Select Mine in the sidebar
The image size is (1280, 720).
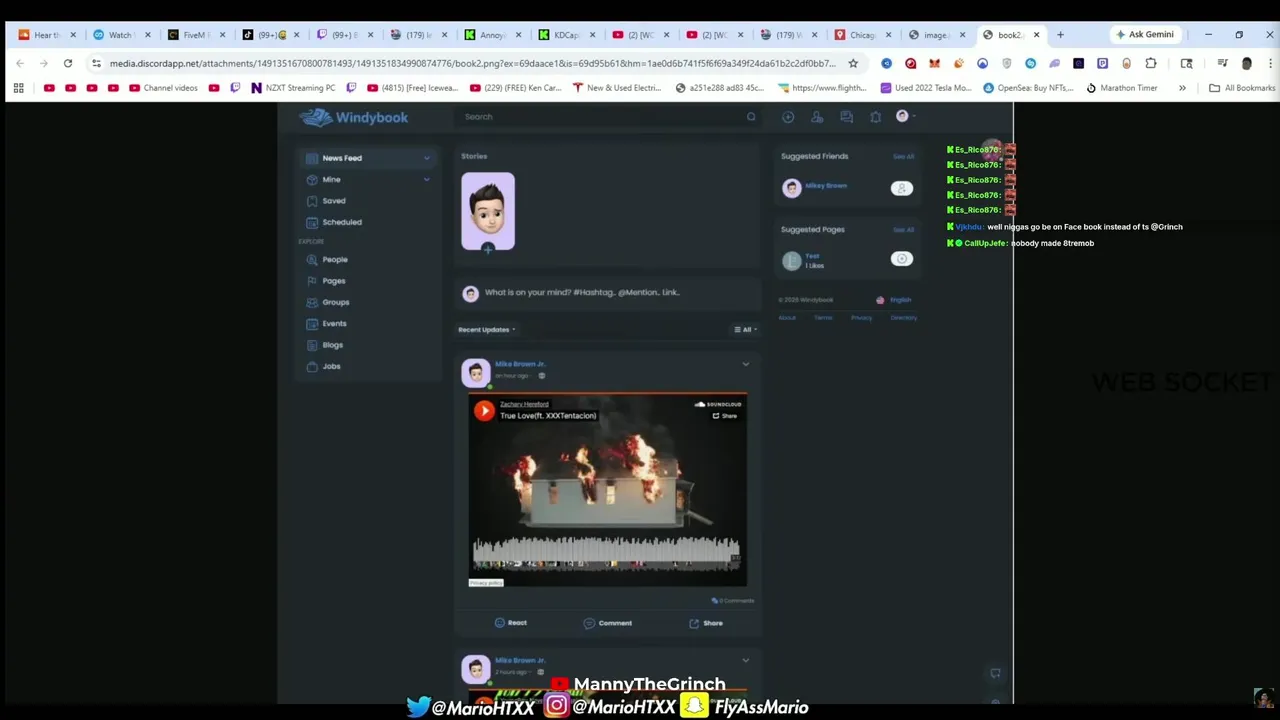point(368,179)
